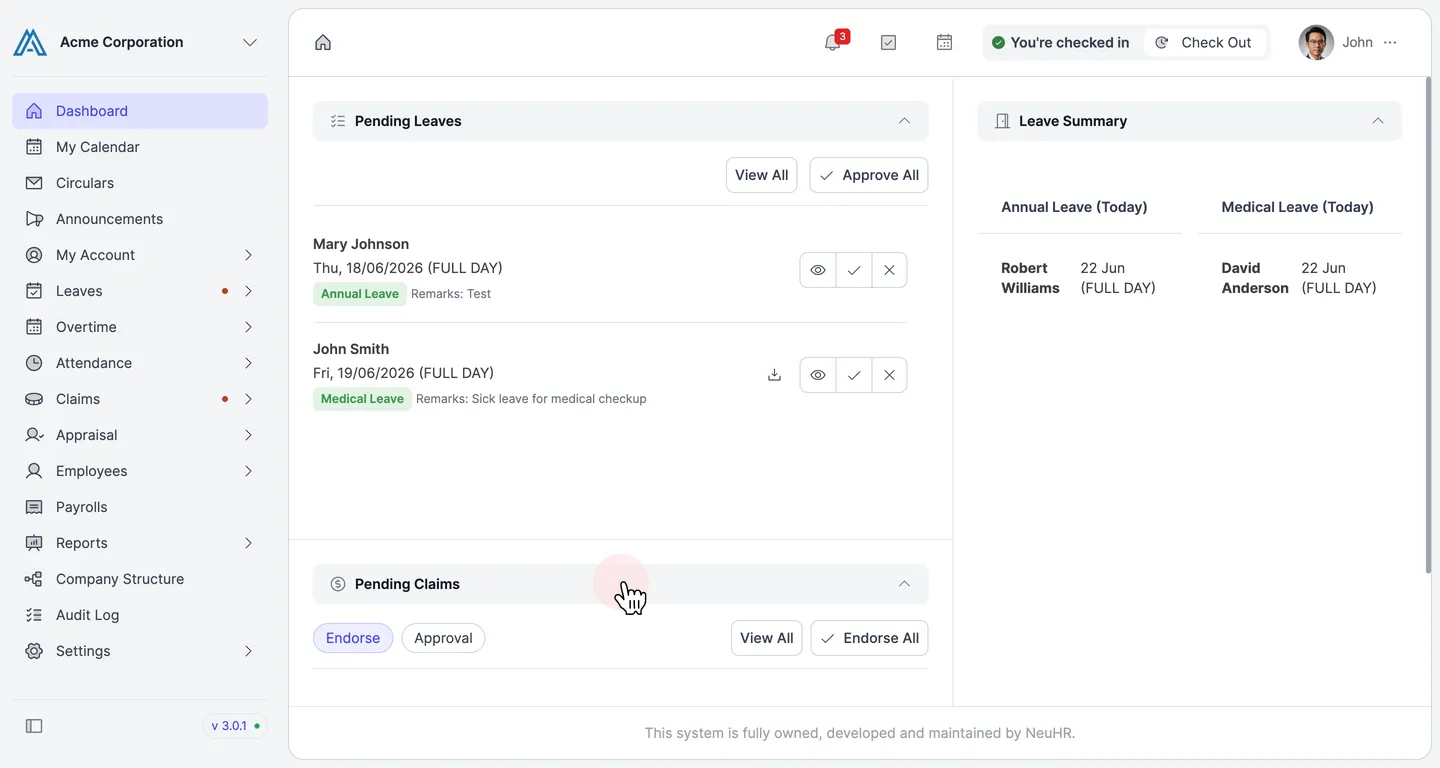Open Company Structure page
Screen dimensions: 1440x768
pyautogui.click(x=140, y=579)
